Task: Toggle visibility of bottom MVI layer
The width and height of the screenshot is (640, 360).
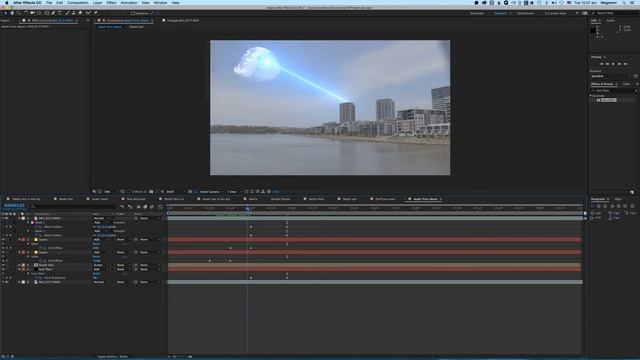Action: (3, 282)
